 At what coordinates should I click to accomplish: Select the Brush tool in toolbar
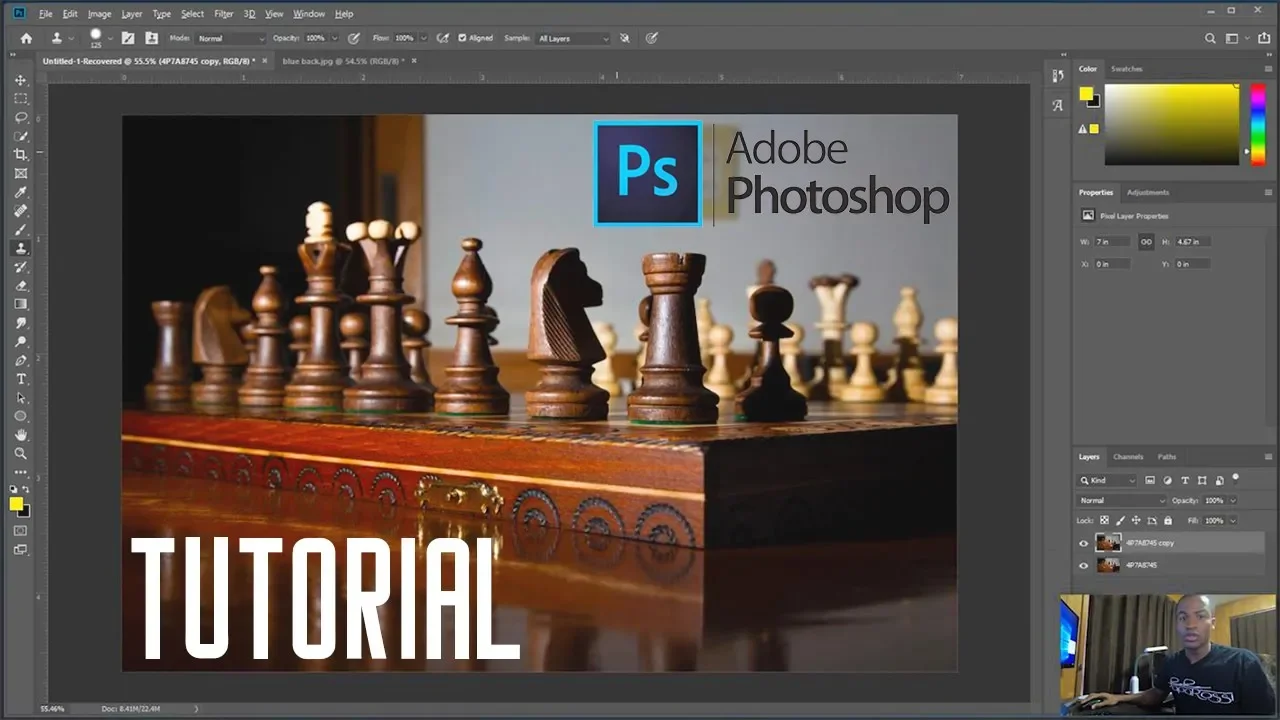point(20,229)
